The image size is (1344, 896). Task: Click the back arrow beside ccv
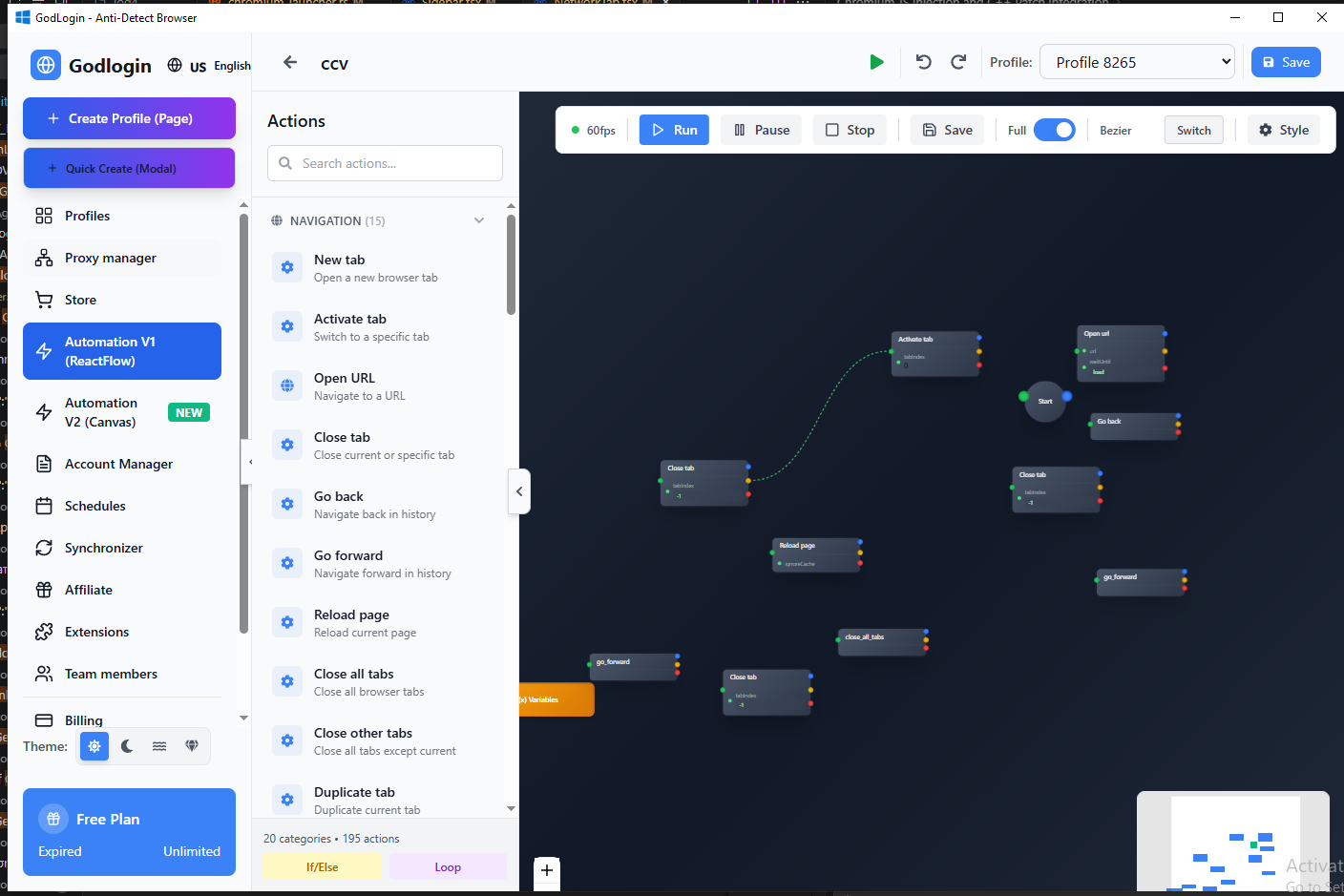[290, 63]
